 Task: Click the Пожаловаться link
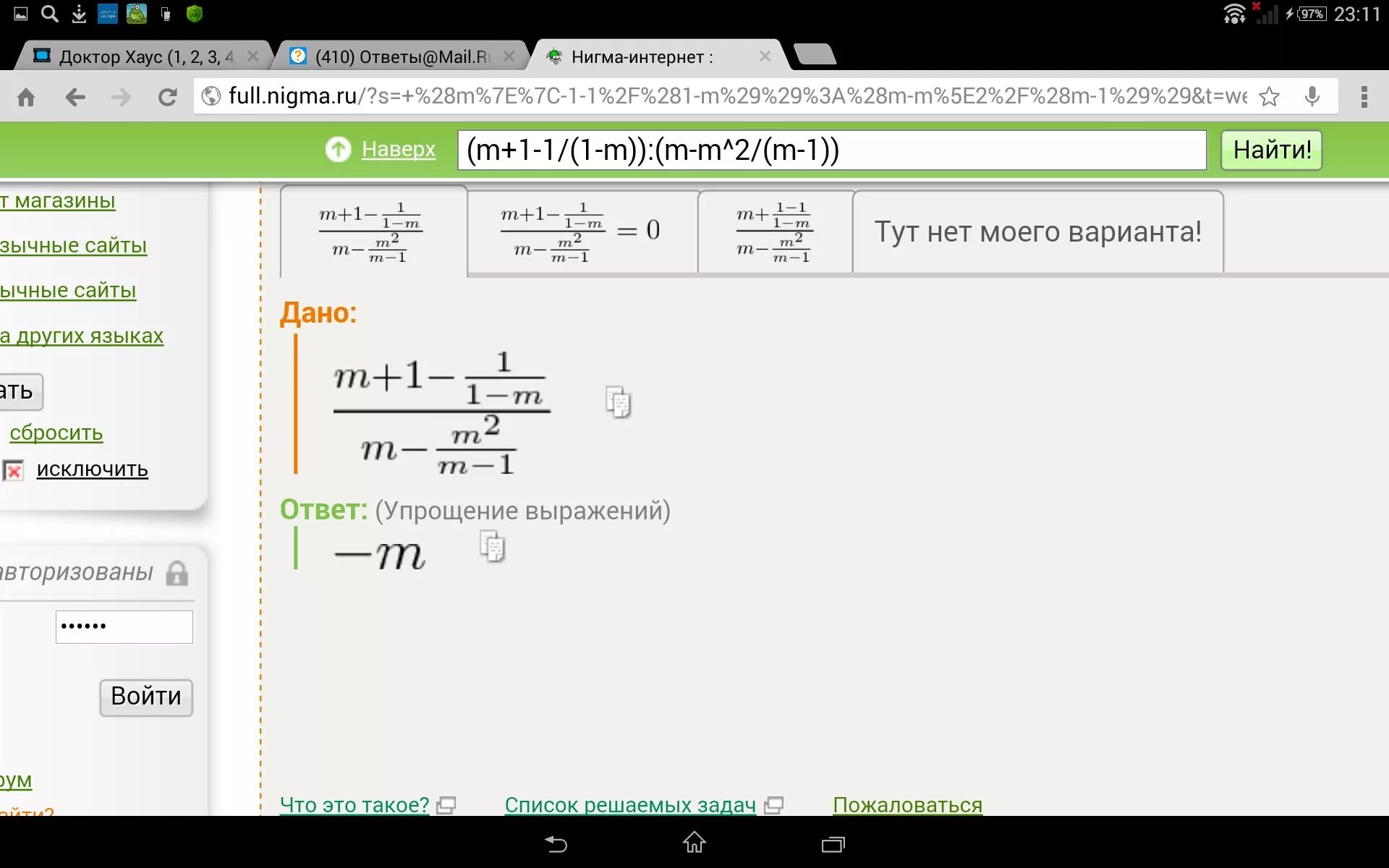[x=908, y=805]
